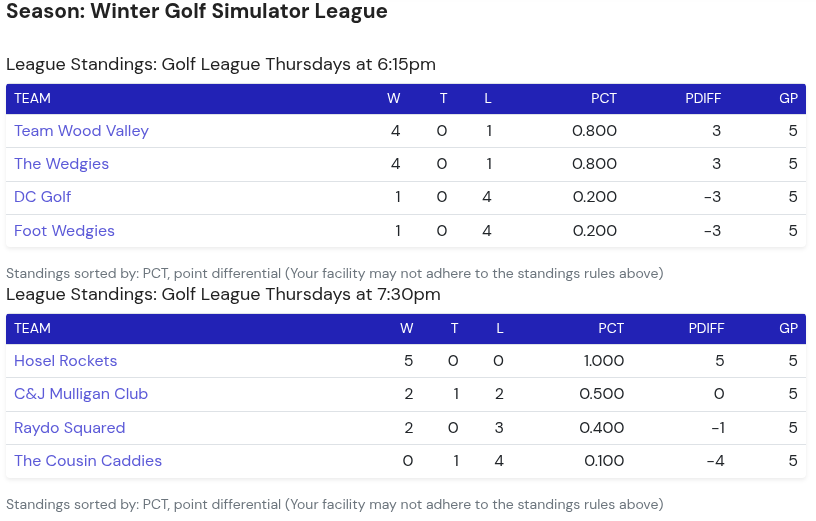Click the GP header in 6:15pm table
816x521 pixels.
pyautogui.click(x=788, y=98)
